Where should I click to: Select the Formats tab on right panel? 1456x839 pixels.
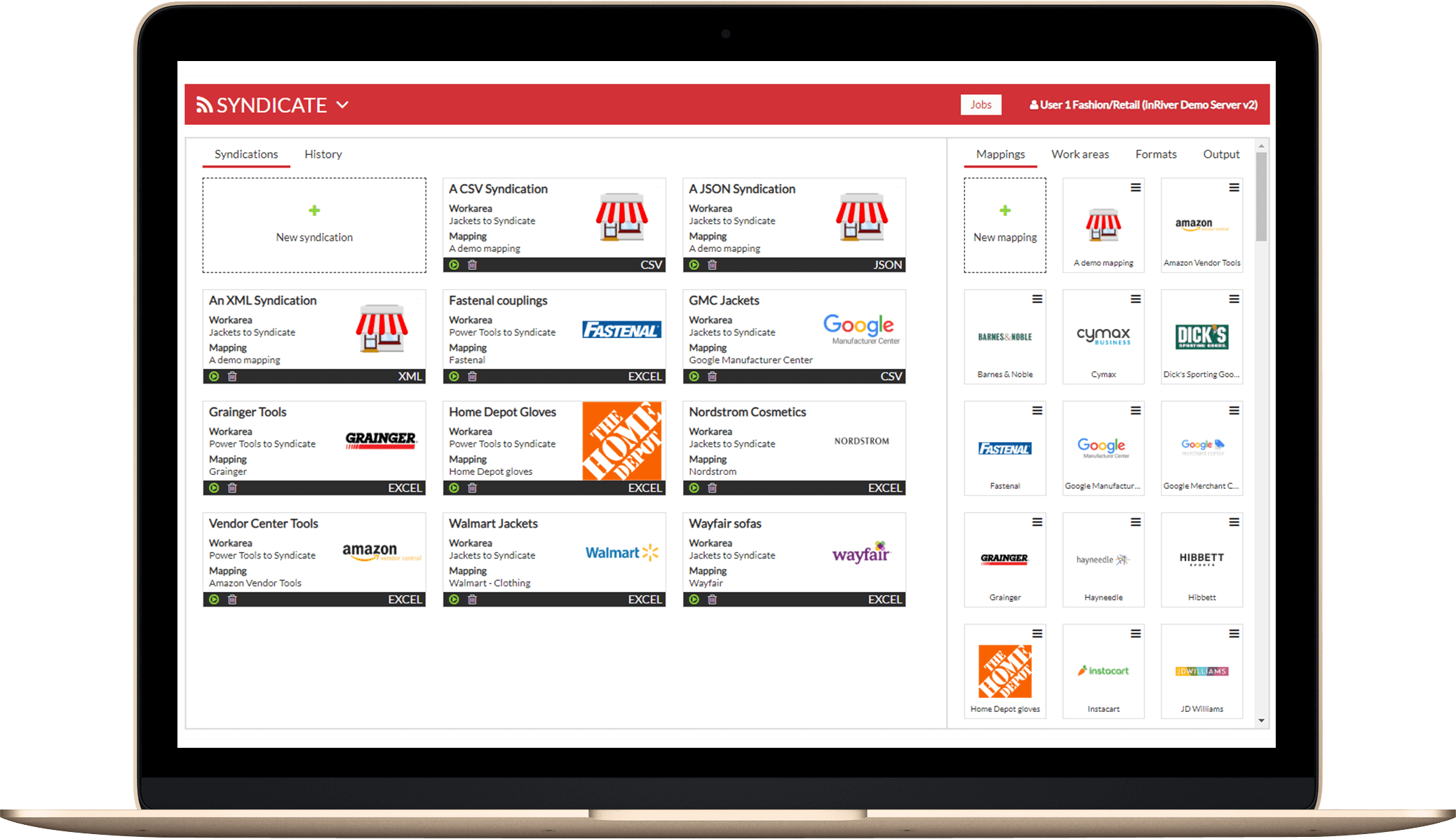point(1155,153)
